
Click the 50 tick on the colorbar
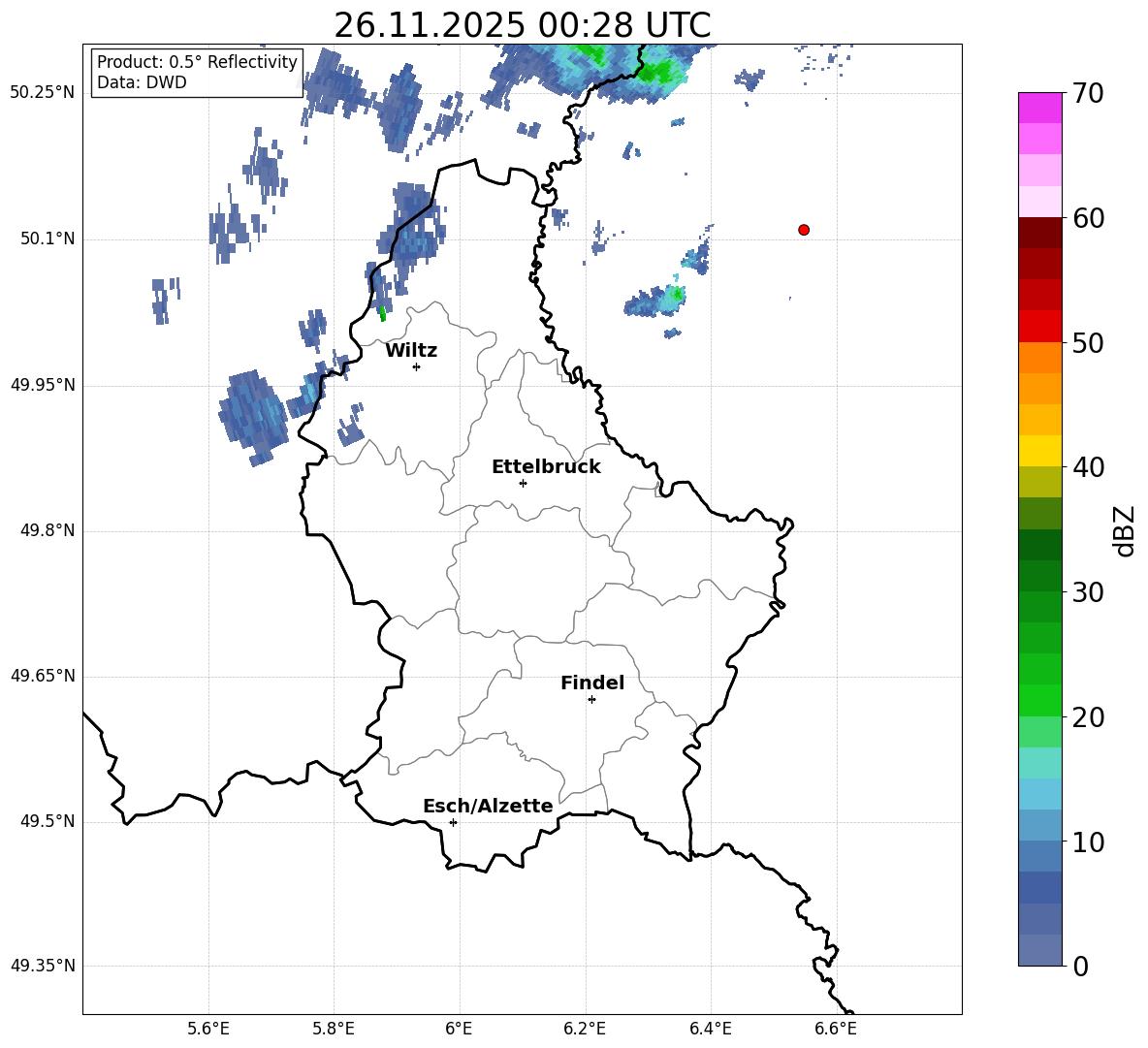pos(1088,342)
